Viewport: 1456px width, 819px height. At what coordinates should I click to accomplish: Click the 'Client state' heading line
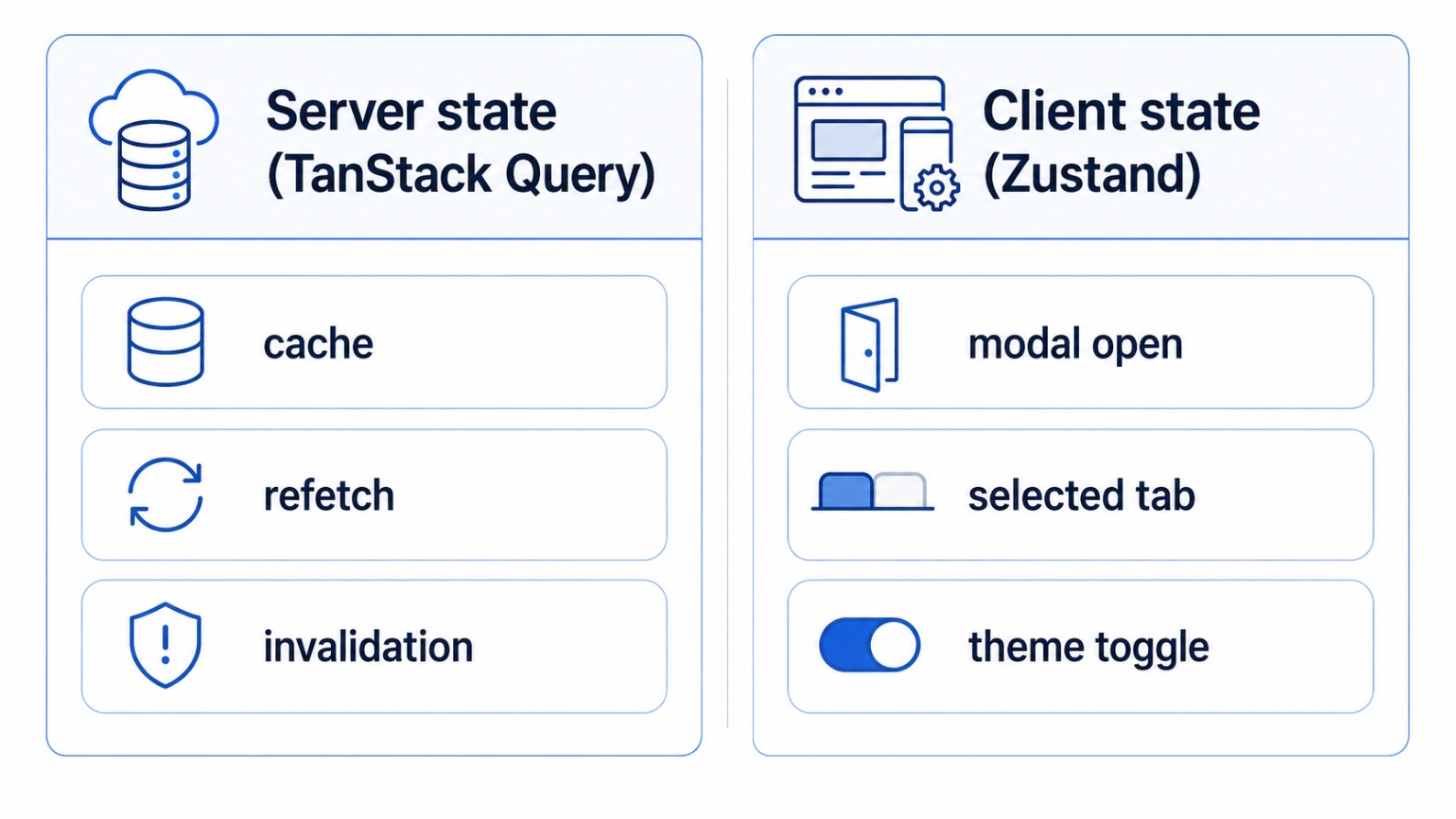[1121, 112]
